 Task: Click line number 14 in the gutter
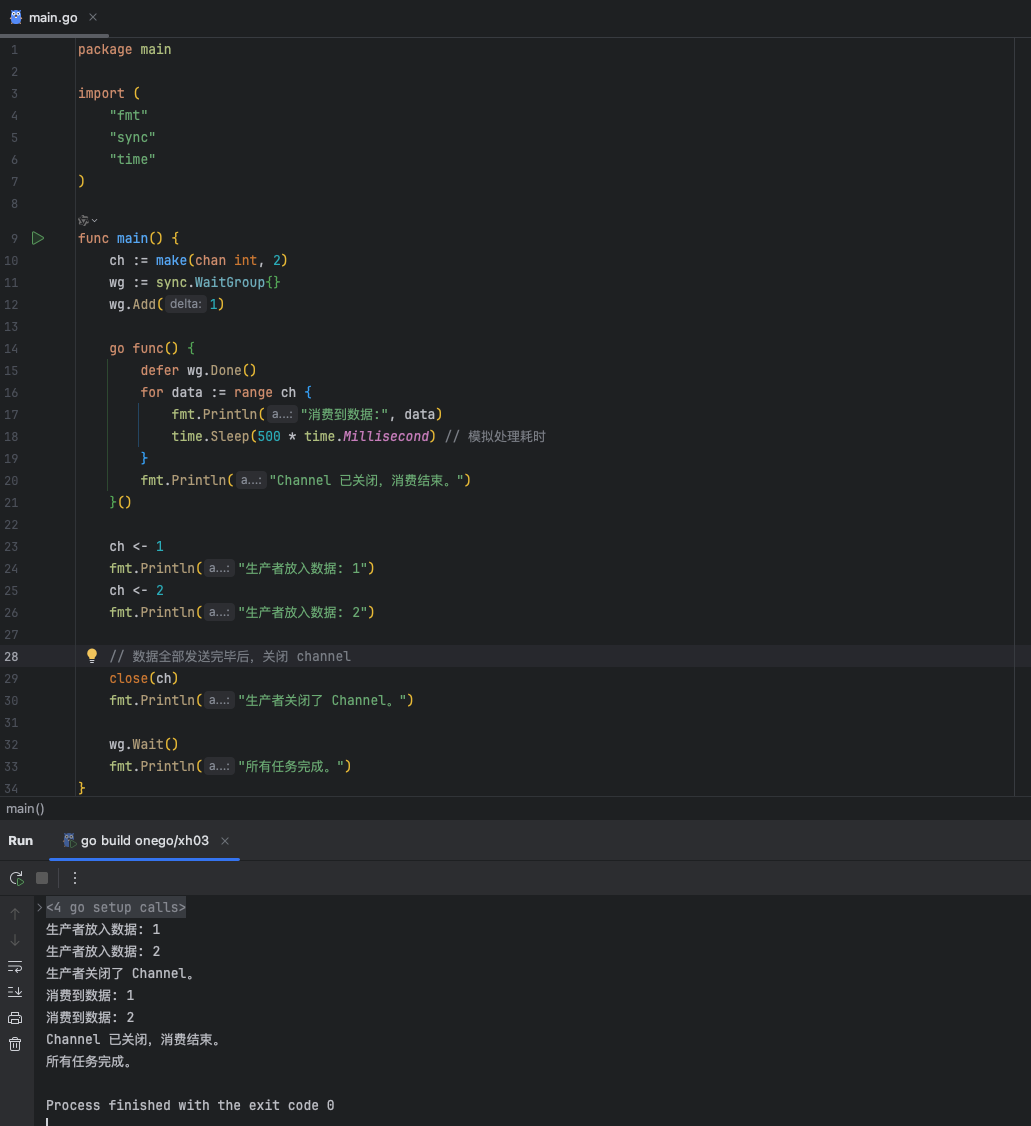tap(11, 348)
